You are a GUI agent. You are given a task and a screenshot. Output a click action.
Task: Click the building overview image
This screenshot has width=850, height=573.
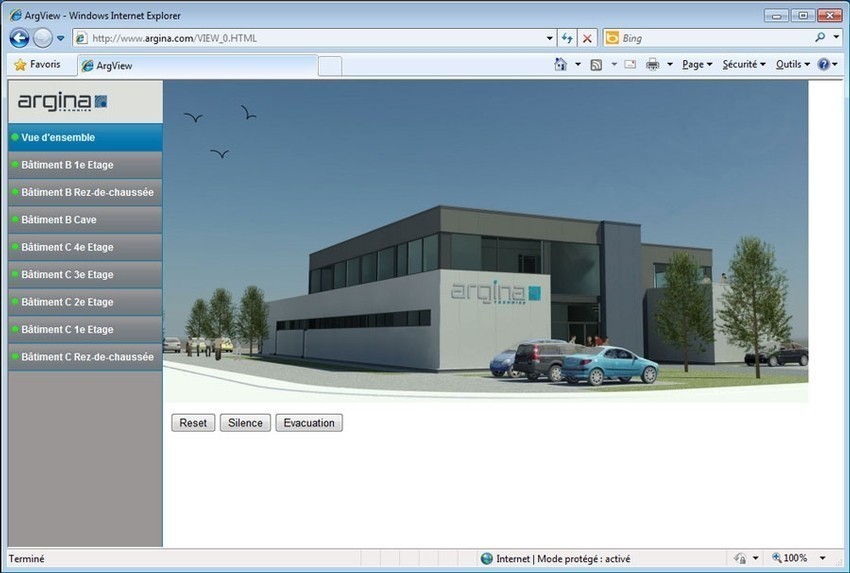coord(486,241)
